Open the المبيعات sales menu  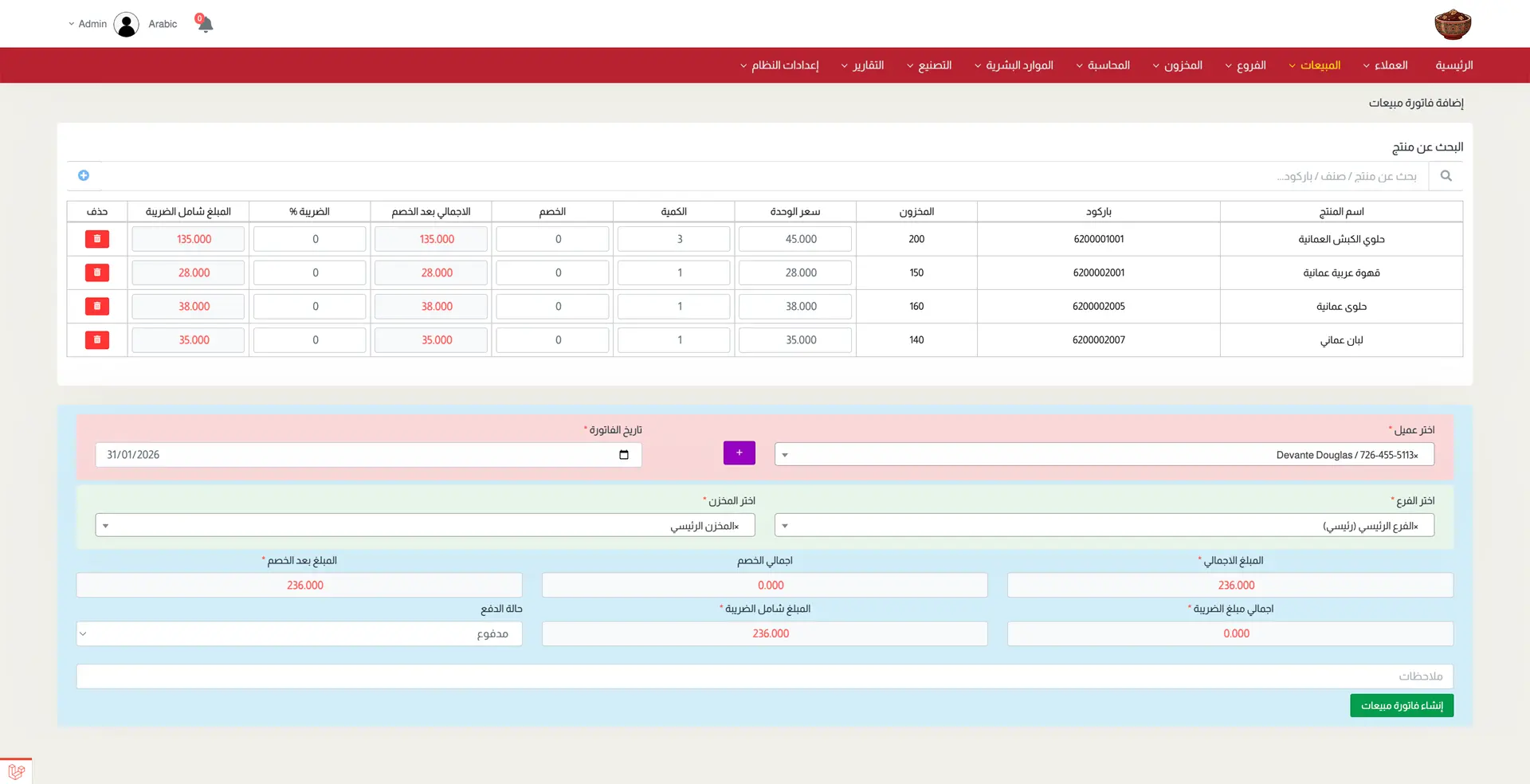pyautogui.click(x=1315, y=65)
